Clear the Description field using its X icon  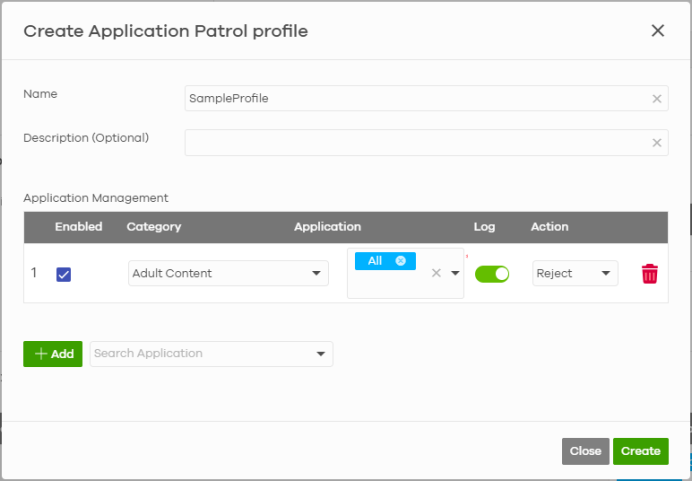click(x=657, y=143)
